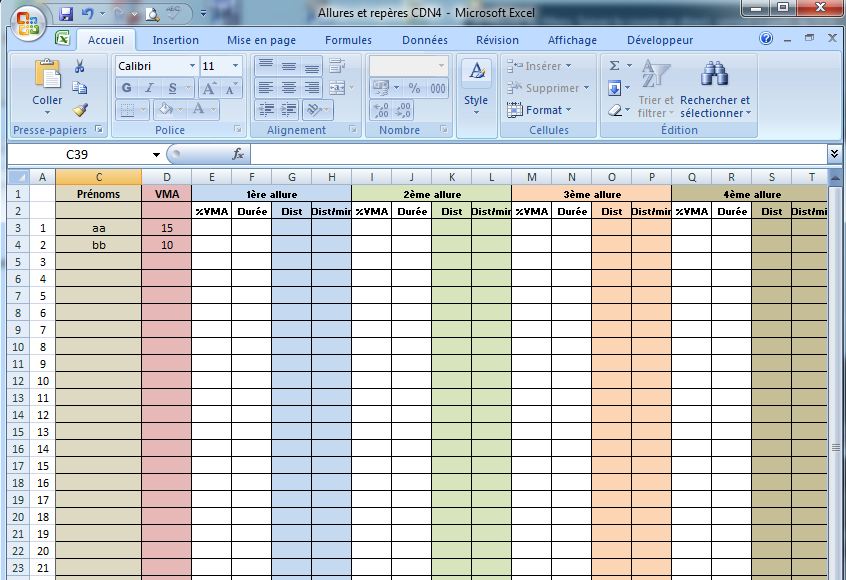Open the Mise en page tab

(261, 40)
